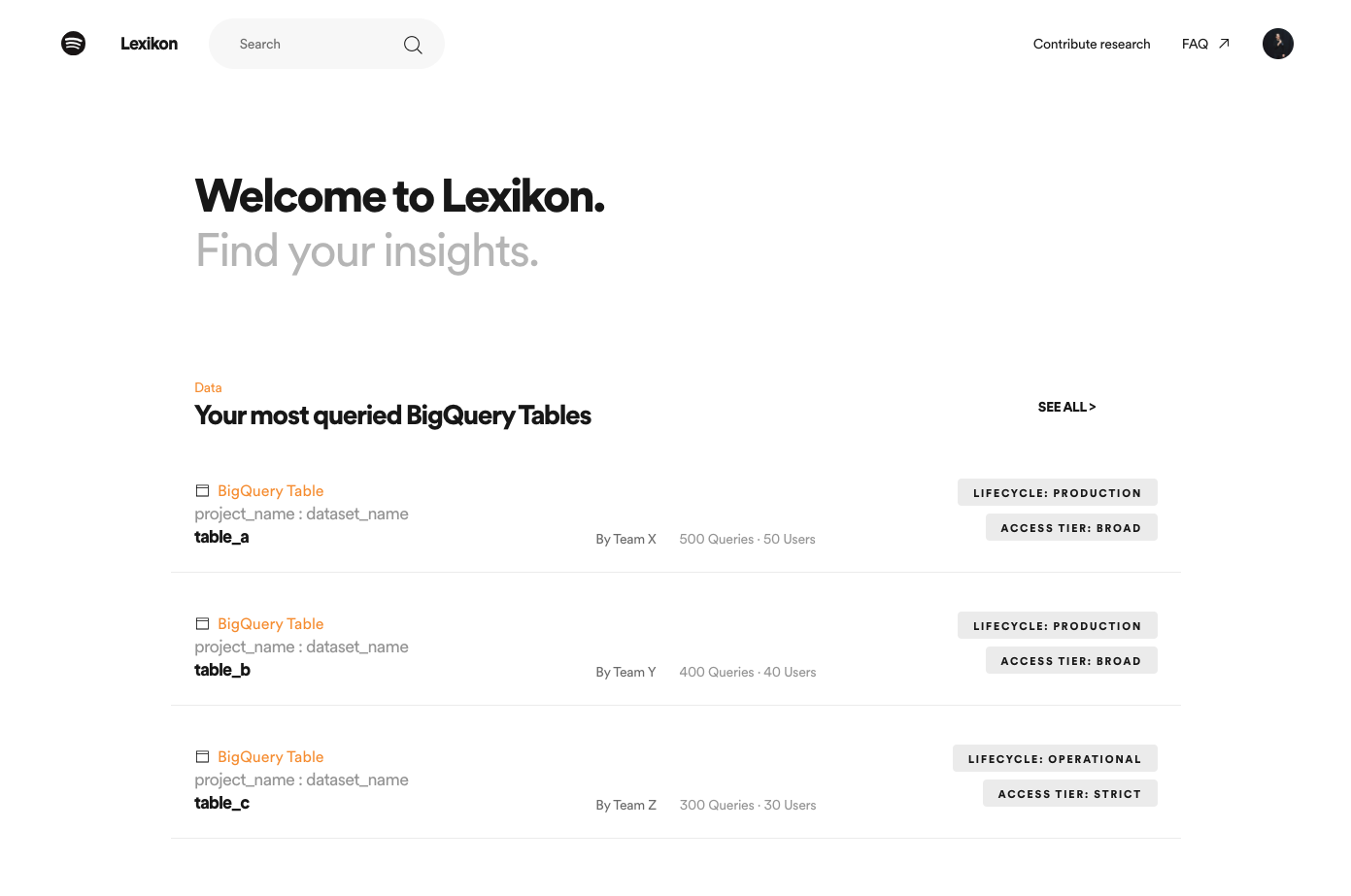Click Lifecycle: Production tag on table_a

pyautogui.click(x=1057, y=492)
